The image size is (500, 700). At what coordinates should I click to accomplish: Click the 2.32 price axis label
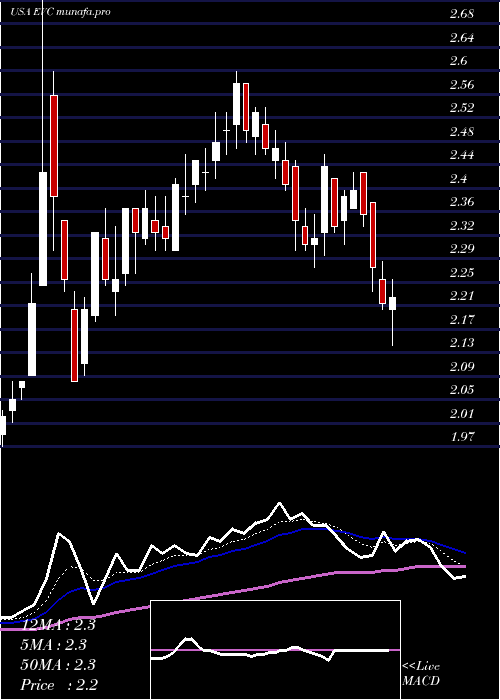461,225
